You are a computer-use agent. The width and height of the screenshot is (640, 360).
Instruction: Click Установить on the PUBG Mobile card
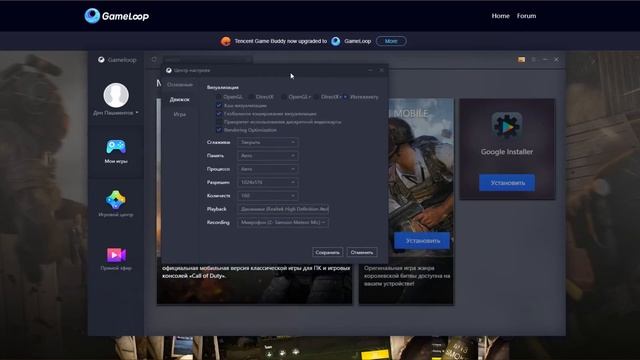coord(422,241)
